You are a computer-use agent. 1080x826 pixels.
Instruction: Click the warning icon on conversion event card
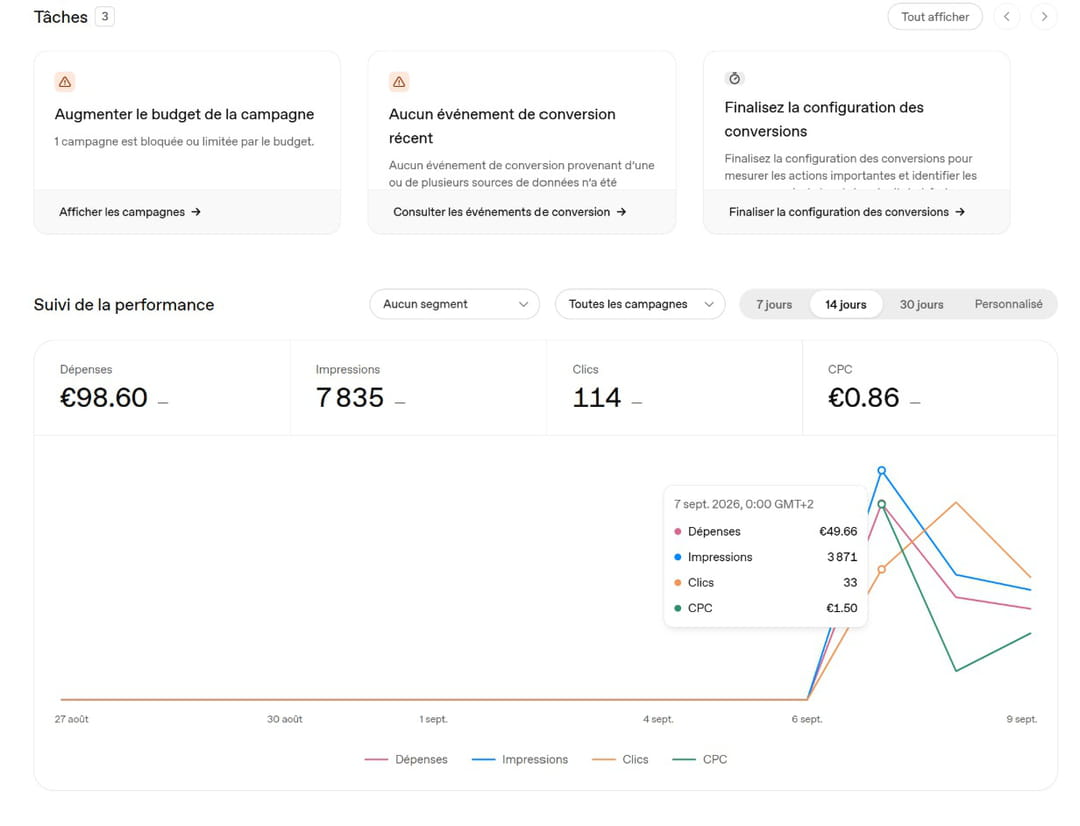(399, 82)
